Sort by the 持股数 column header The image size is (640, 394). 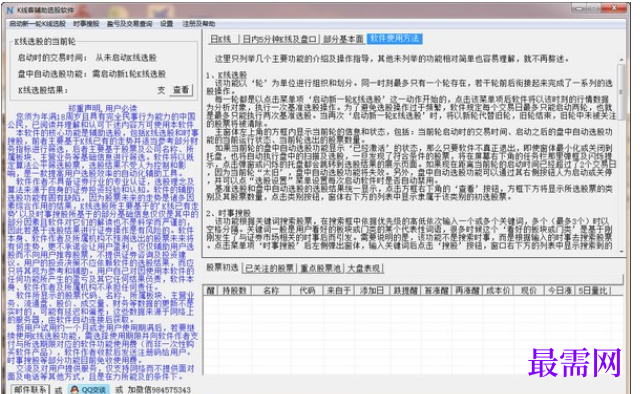234,291
